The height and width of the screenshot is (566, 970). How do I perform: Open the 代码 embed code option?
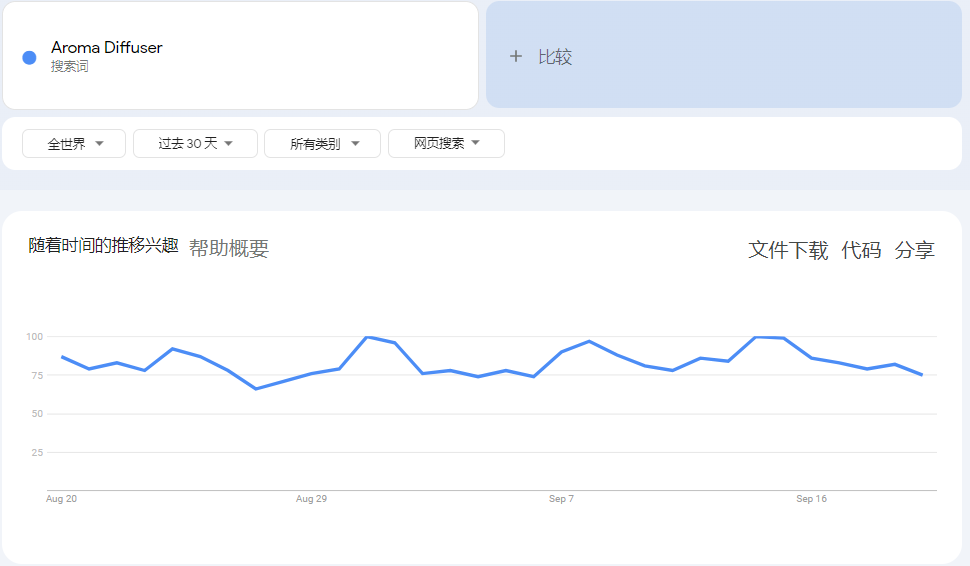[x=861, y=250]
